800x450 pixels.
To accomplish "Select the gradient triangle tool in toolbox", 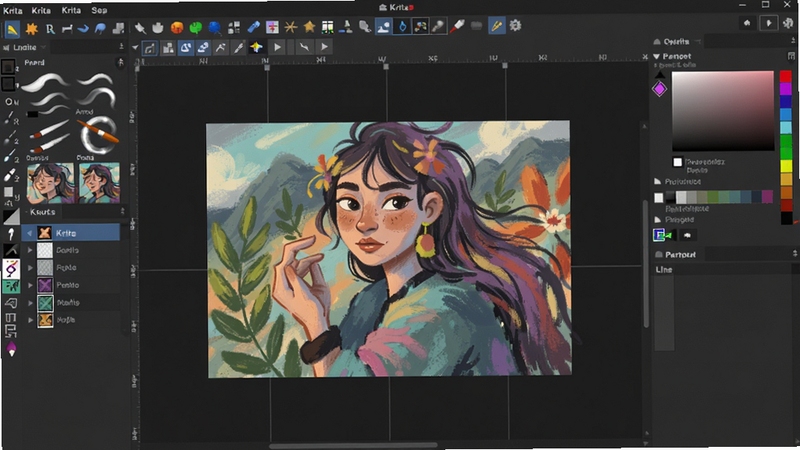I will pos(11,216).
